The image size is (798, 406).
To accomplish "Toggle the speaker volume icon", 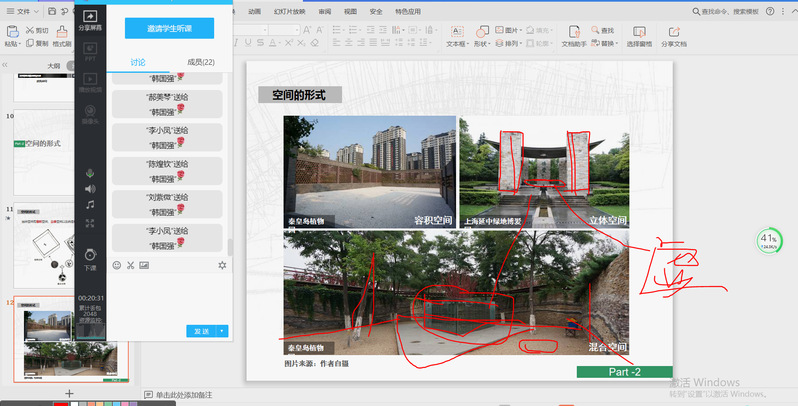I will tap(90, 188).
